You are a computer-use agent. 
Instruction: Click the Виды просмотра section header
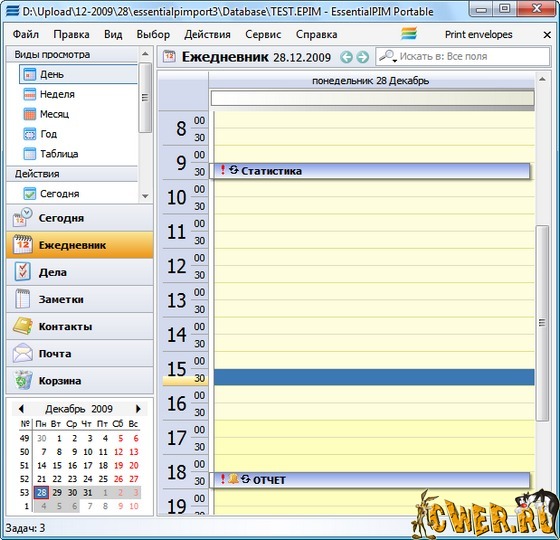coord(72,55)
